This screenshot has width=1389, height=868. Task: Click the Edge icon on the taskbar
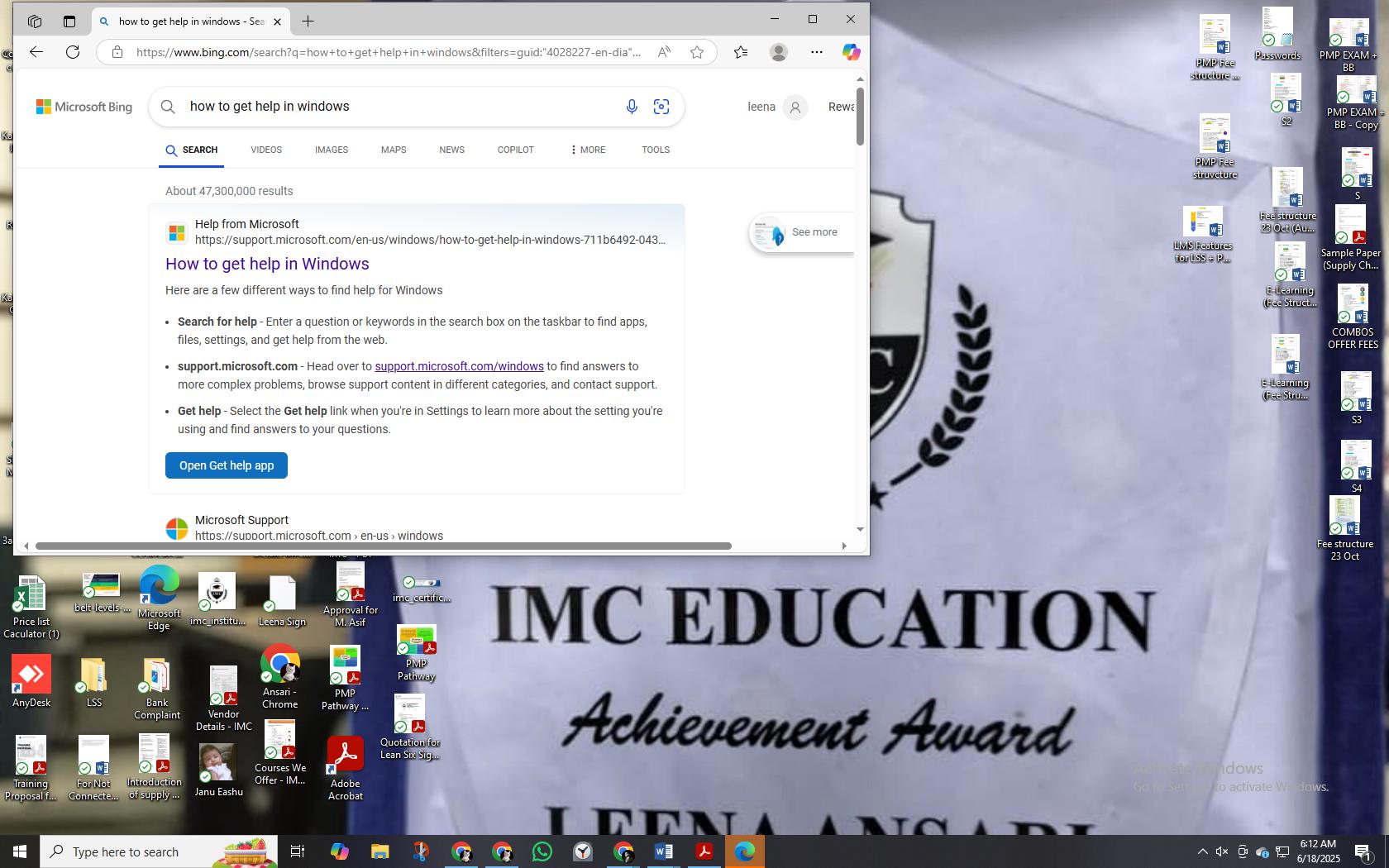745,851
